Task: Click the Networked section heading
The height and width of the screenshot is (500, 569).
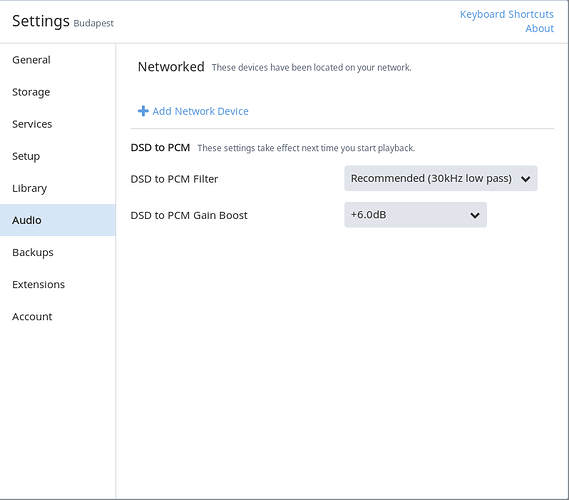Action: [x=171, y=67]
